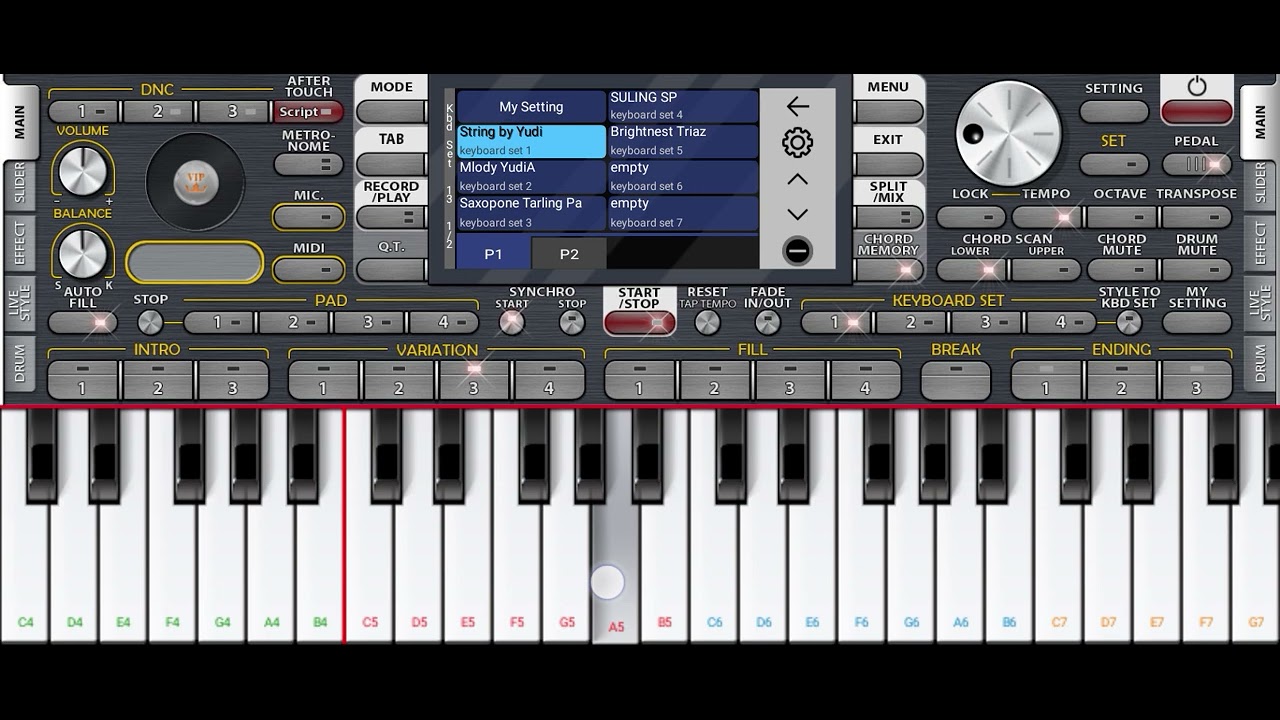Click the back arrow in display panel
The height and width of the screenshot is (720, 1280).
[x=797, y=106]
